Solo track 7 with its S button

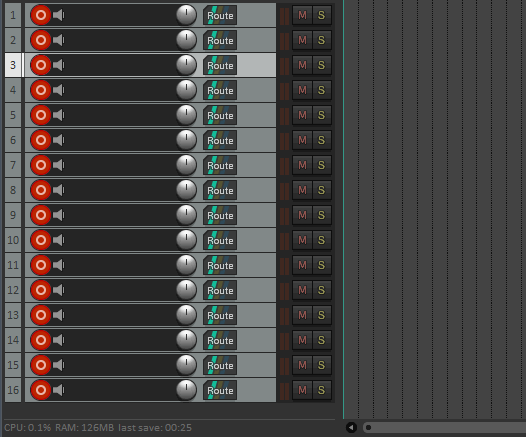coord(321,165)
